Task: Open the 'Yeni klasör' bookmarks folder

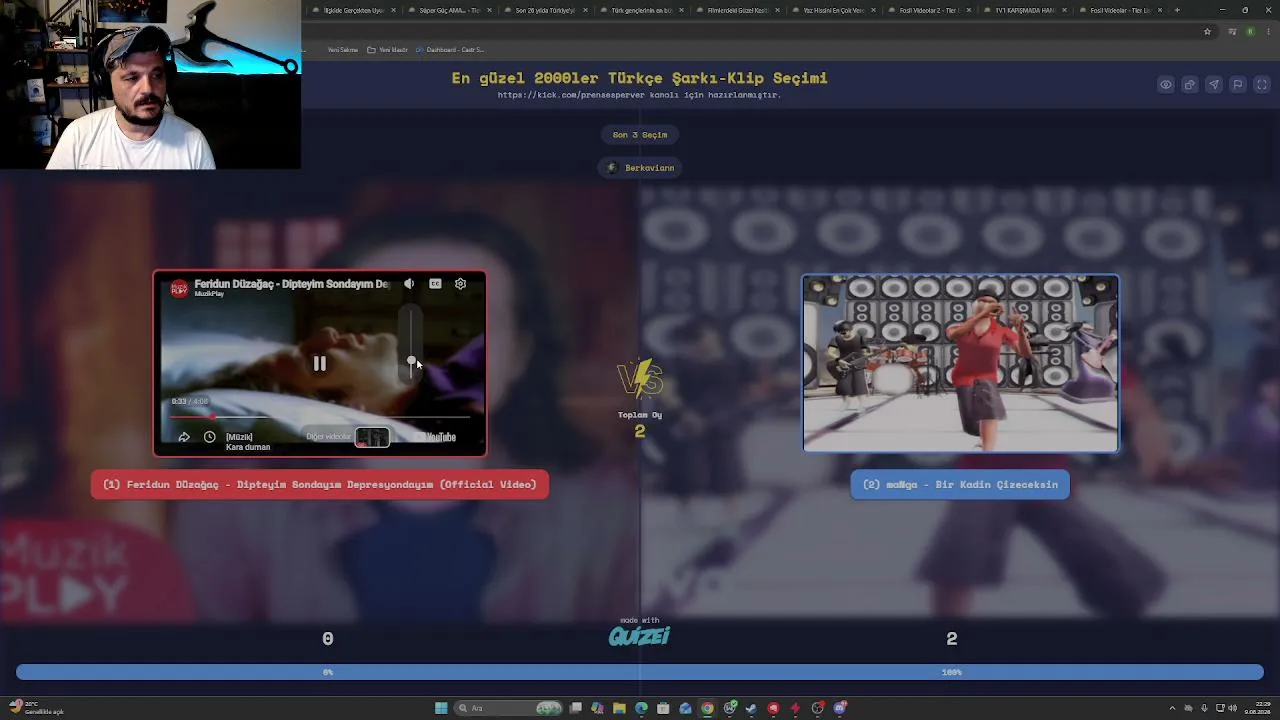Action: coord(388,50)
